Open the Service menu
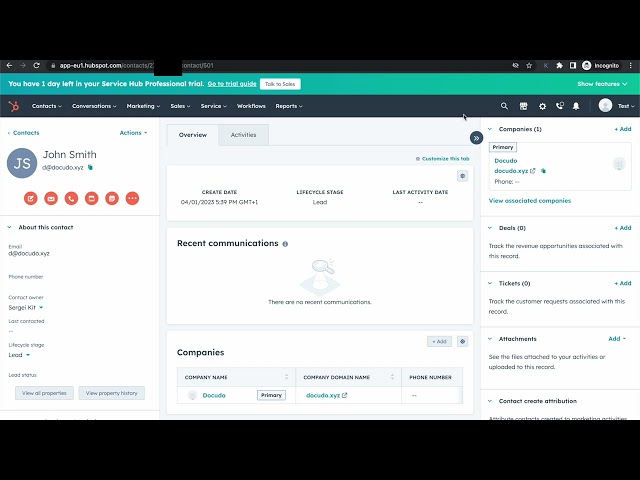The width and height of the screenshot is (640, 480). [x=213, y=106]
